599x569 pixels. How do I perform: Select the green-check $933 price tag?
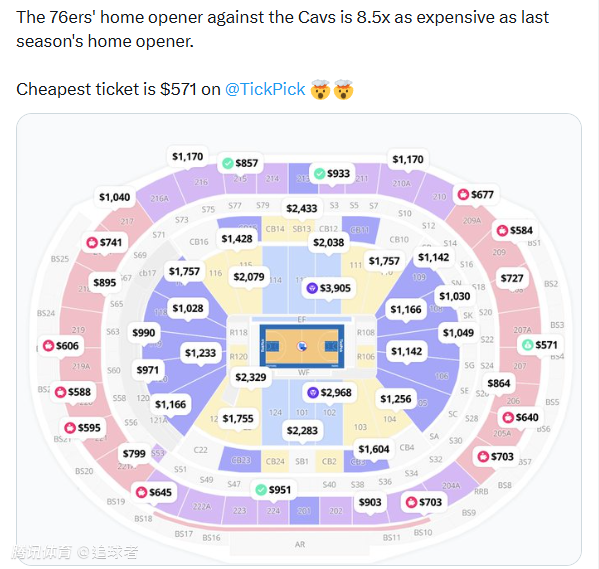332,173
